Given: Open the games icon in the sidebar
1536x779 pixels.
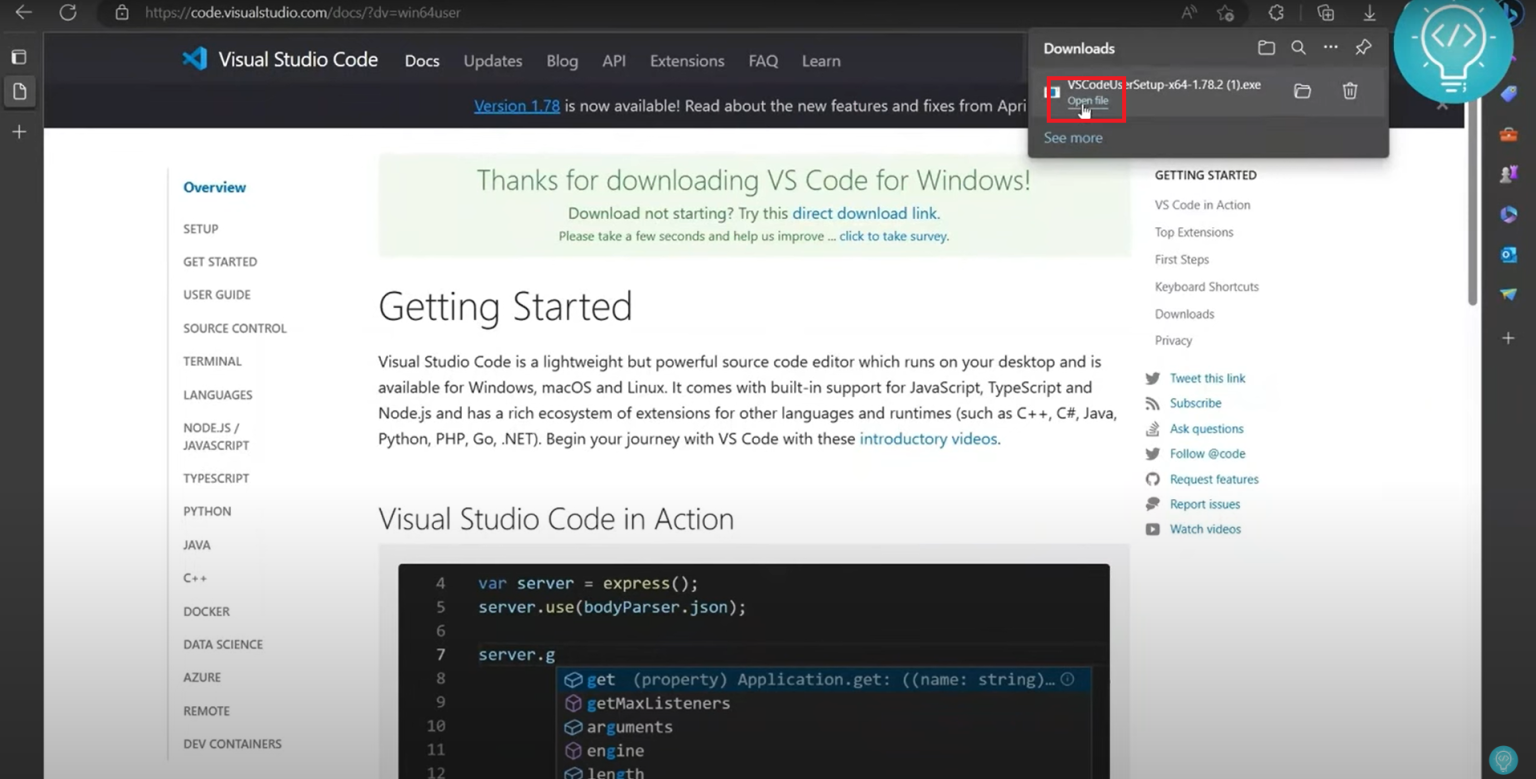Looking at the screenshot, I should 1508,173.
